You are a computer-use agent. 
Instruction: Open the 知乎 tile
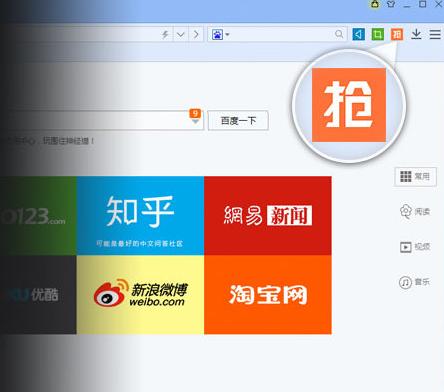coord(140,216)
